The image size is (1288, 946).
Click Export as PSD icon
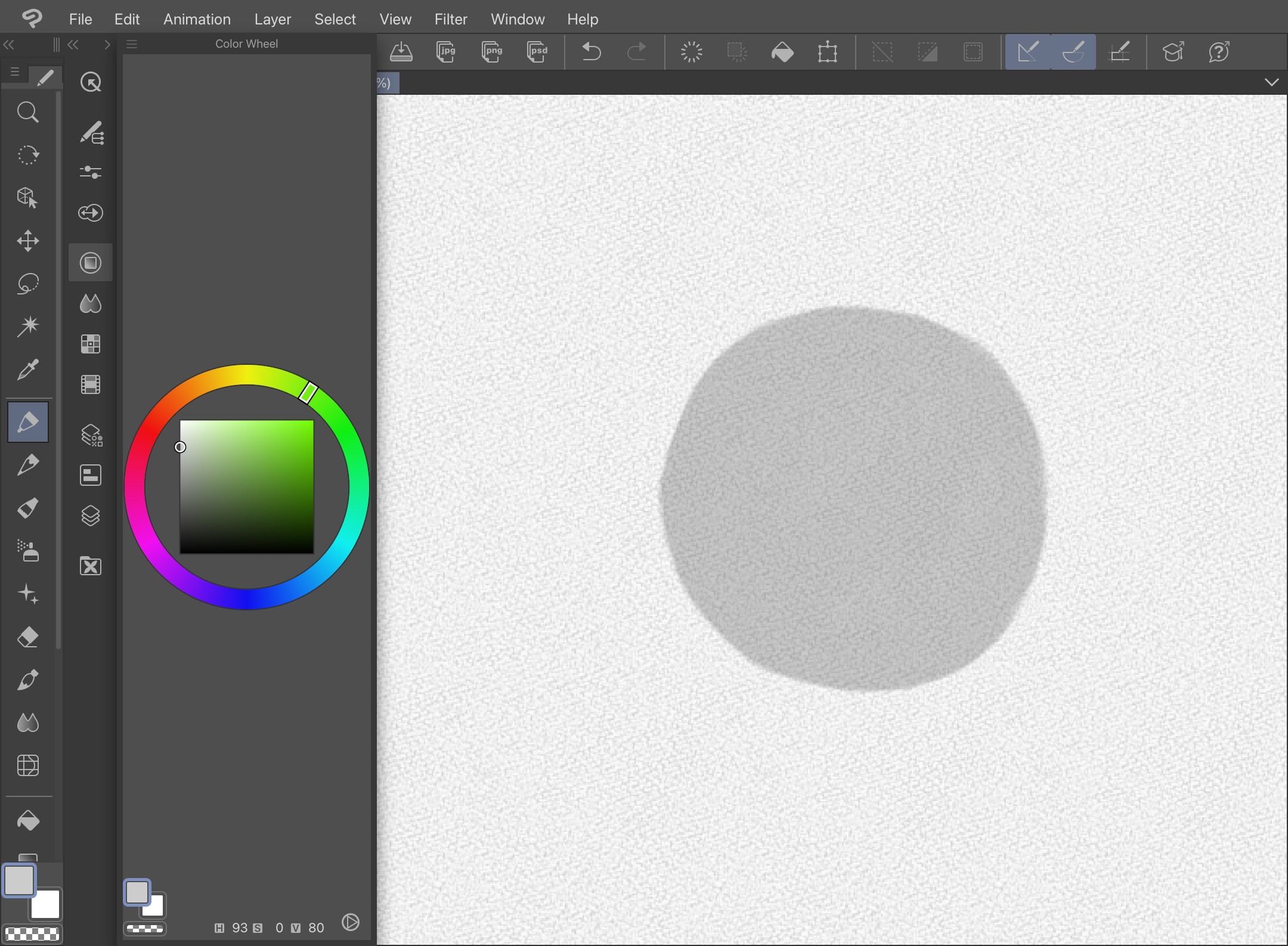tap(537, 52)
